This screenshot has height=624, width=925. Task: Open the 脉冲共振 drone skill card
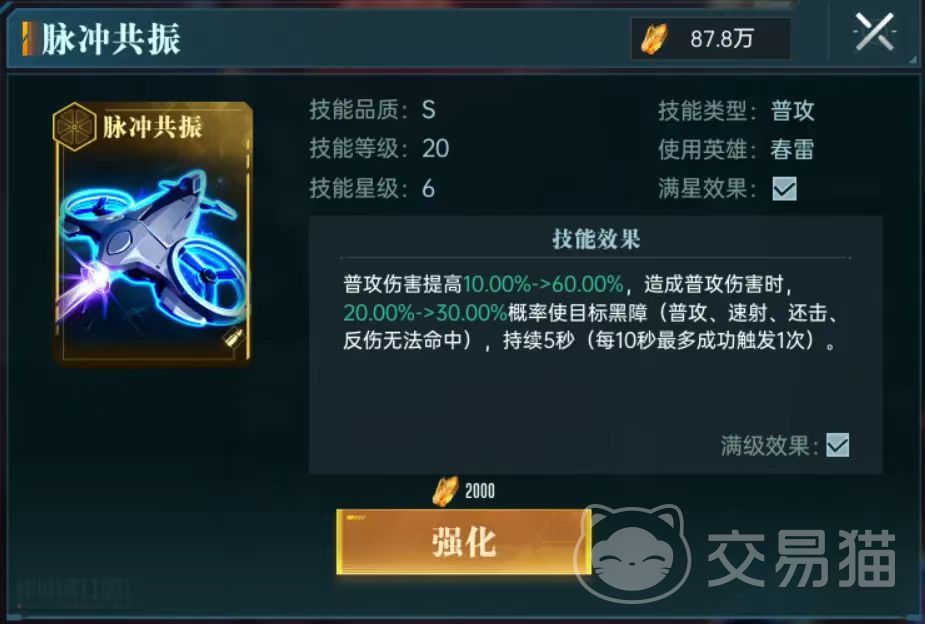(x=153, y=233)
